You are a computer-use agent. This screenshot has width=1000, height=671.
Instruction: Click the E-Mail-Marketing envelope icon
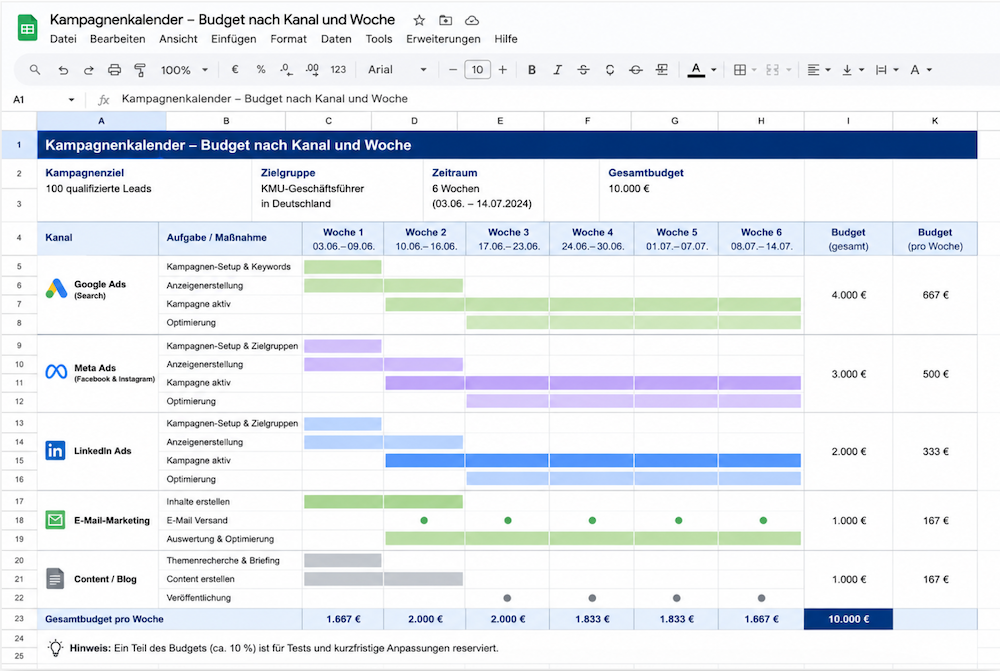[x=55, y=520]
